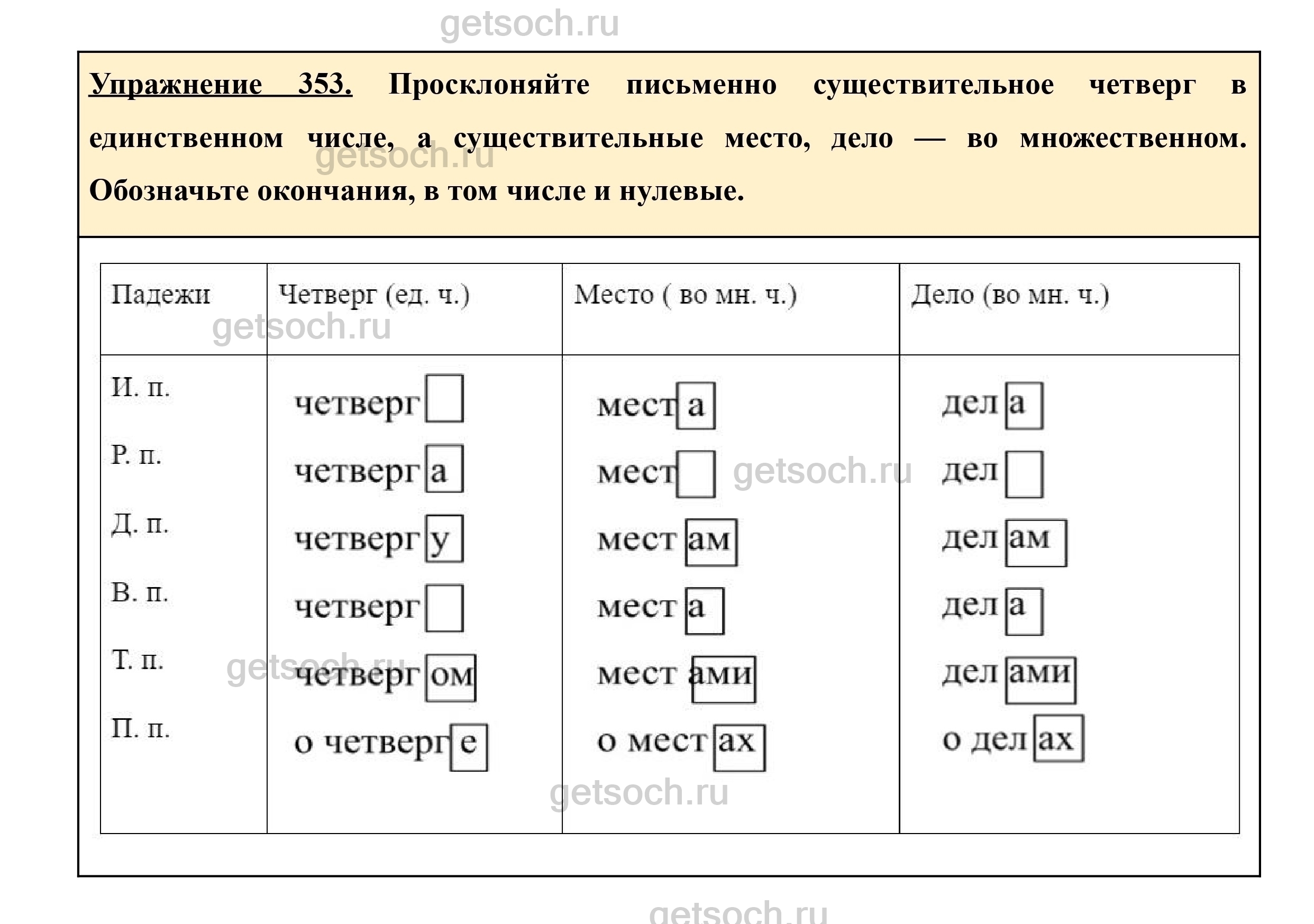This screenshot has height=924, width=1314.
Task: Click the empty ending box after the genitive (Р. п.) "мест"
Action: (x=695, y=474)
